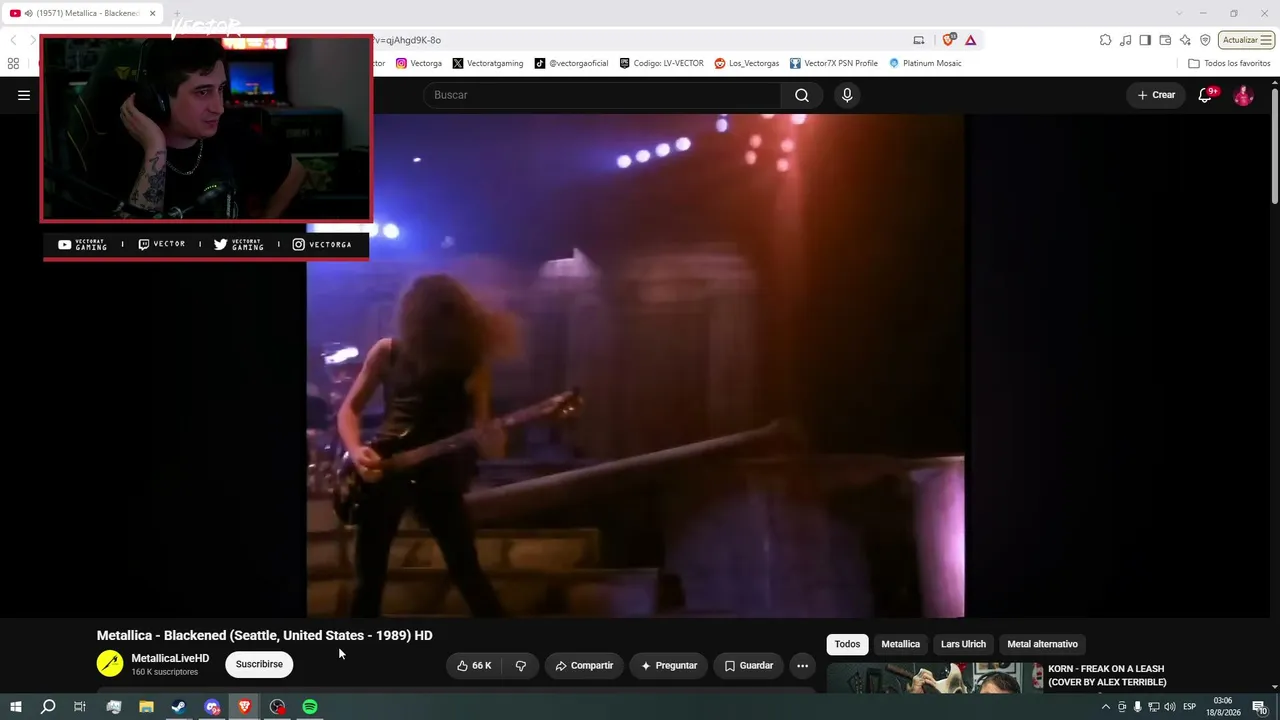The image size is (1280, 720).
Task: Click the Brave Shields lion icon
Action: [948, 40]
